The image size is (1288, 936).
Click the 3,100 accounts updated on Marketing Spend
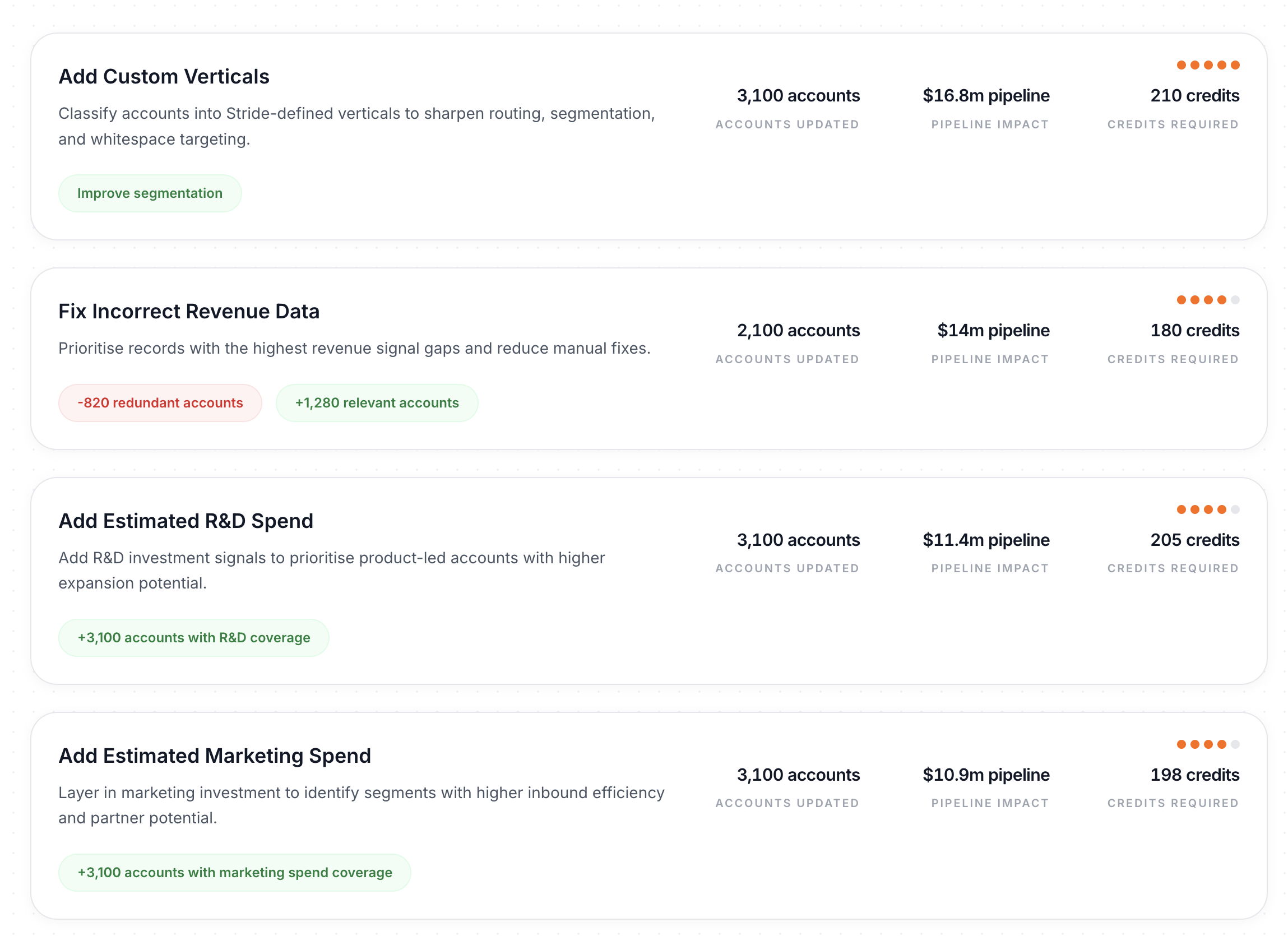point(798,775)
